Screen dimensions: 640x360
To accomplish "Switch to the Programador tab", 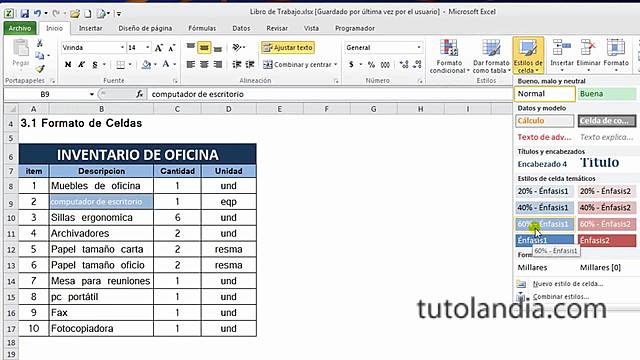I will coord(355,28).
